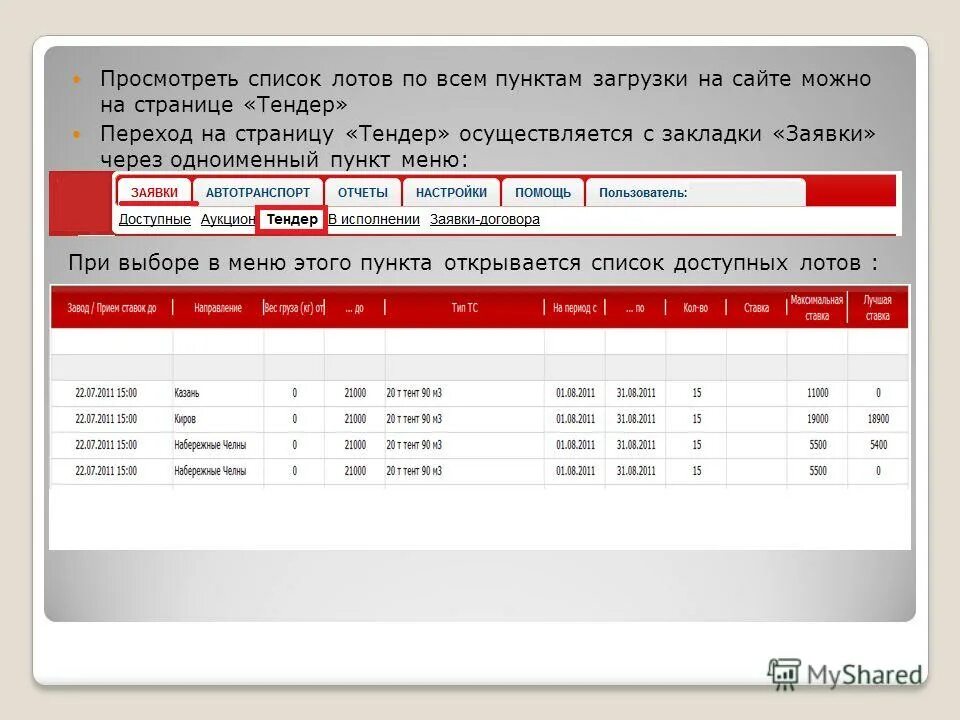Click the MyShared presentation logo
The width and height of the screenshot is (960, 720).
click(x=846, y=672)
